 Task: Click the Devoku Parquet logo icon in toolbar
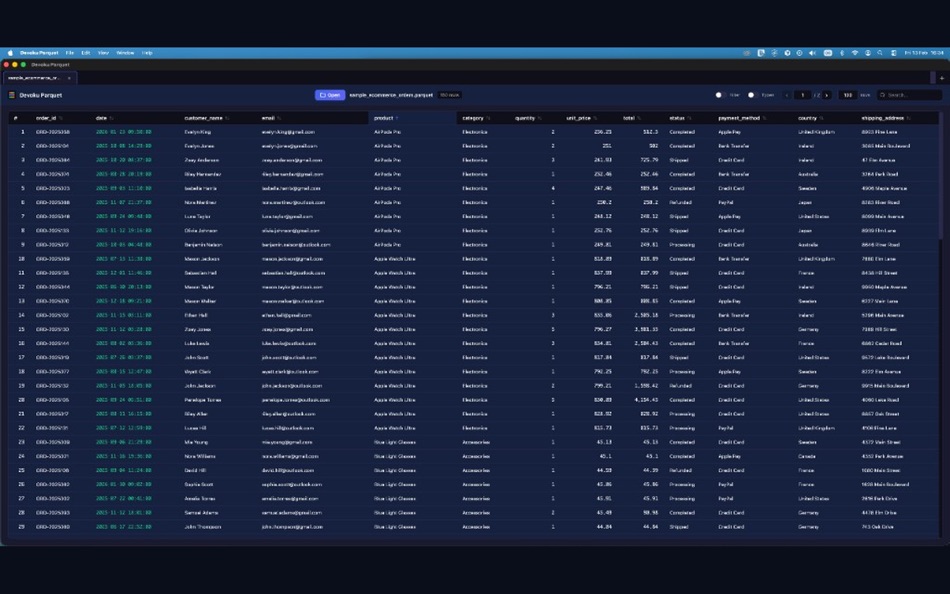click(12, 95)
